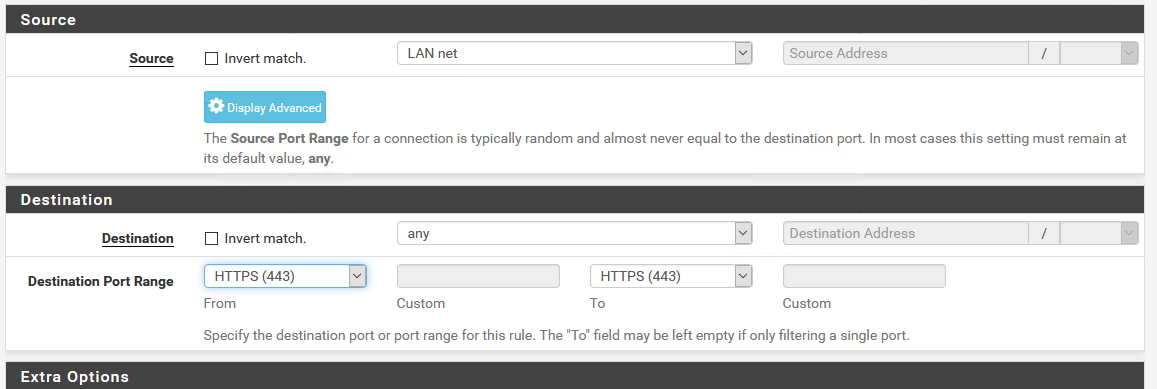Click the Display Advanced button

pyautogui.click(x=265, y=107)
